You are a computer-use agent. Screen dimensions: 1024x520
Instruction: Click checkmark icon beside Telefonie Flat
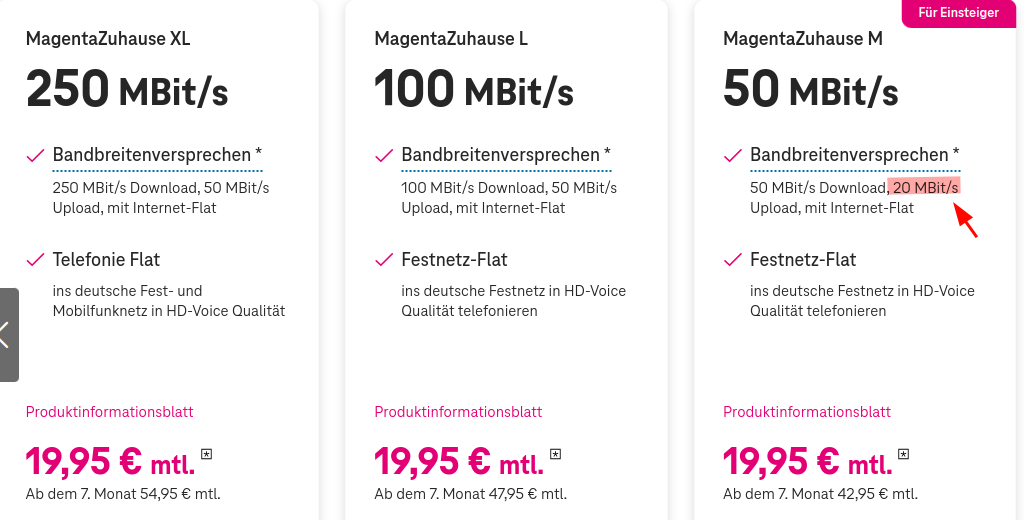coord(35,260)
